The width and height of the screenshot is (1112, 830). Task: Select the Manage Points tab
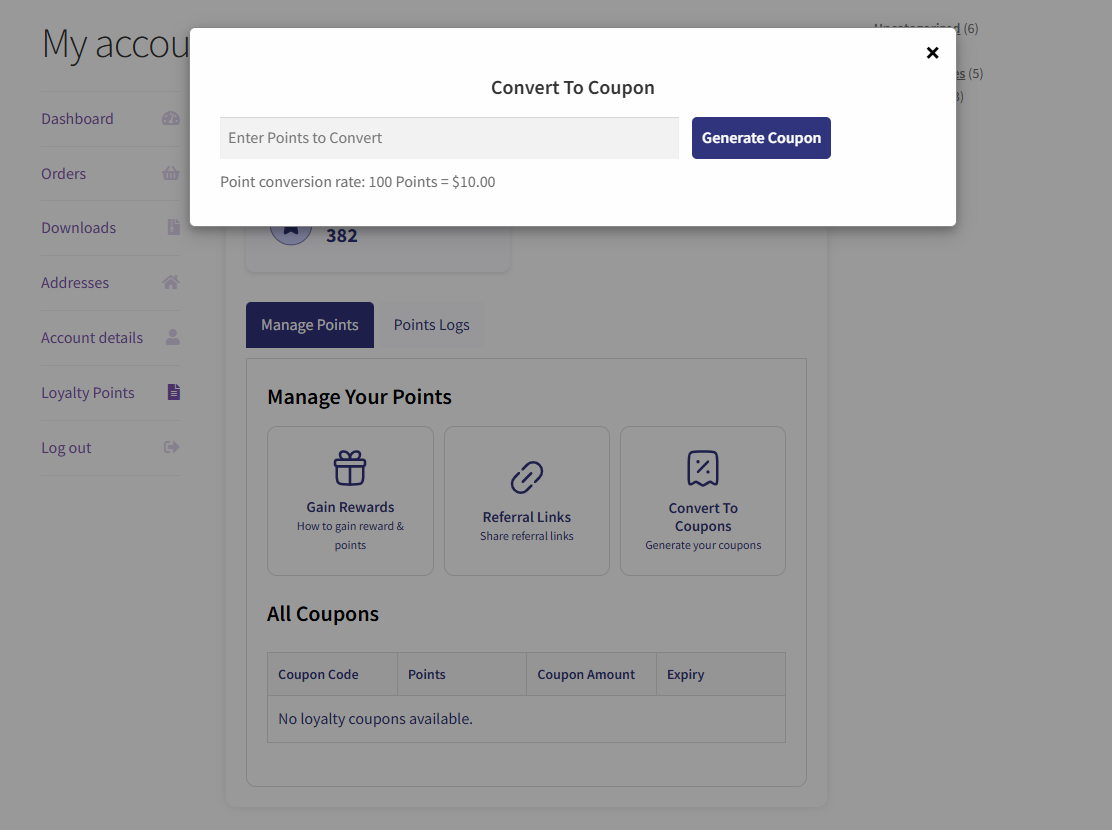(310, 325)
